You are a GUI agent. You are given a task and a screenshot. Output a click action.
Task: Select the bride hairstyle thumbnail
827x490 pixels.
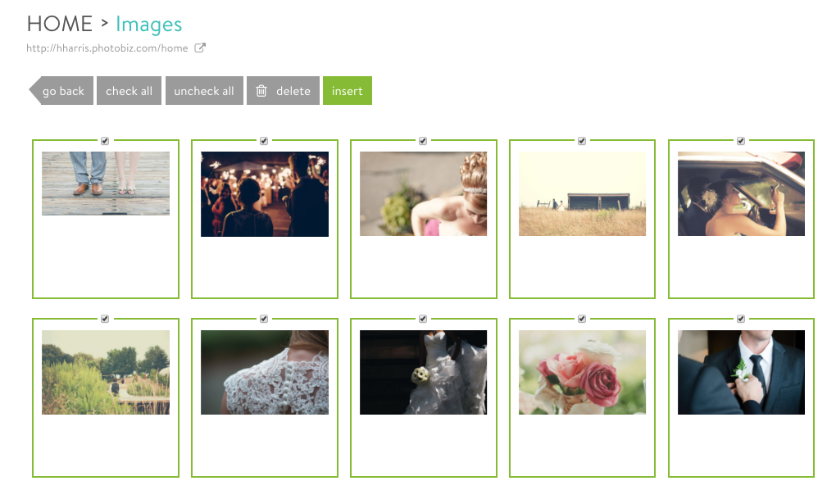click(424, 194)
